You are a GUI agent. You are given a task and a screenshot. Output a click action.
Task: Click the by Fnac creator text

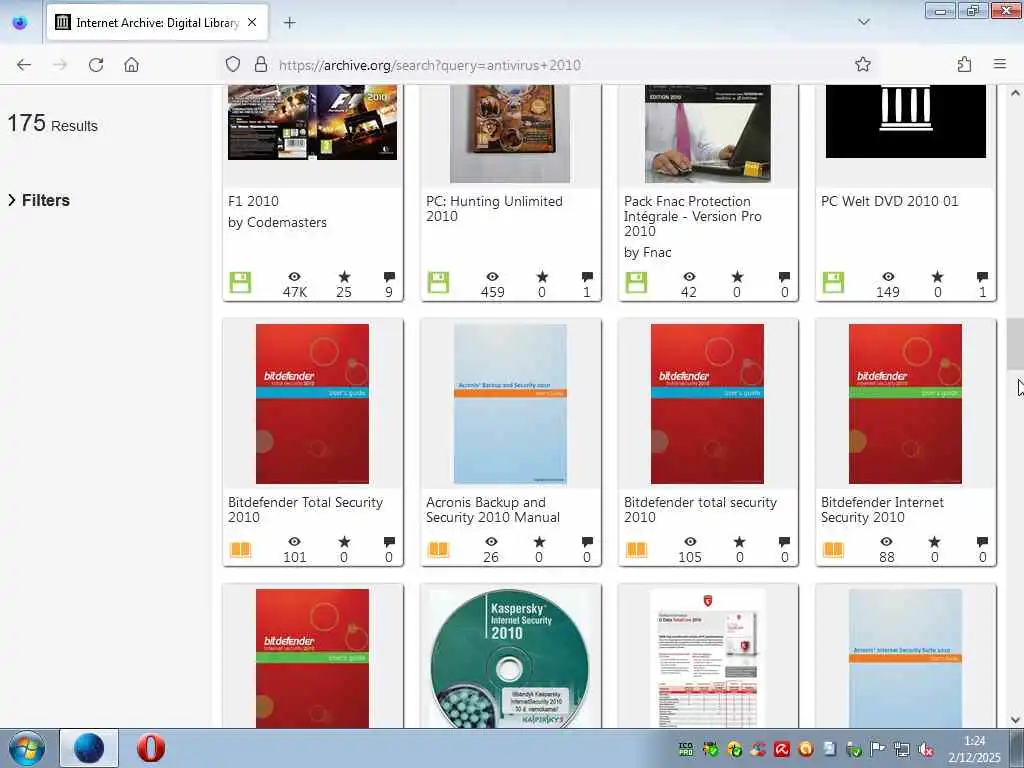coord(647,252)
